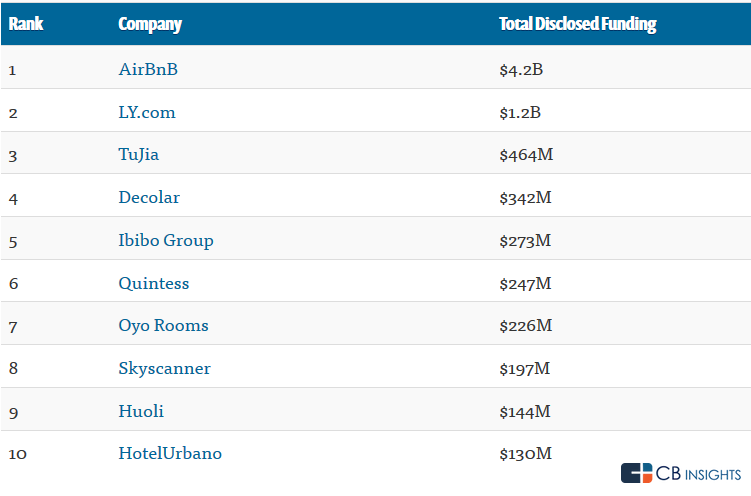Click the CB Insights logo icon
The height and width of the screenshot is (496, 751).
636,473
